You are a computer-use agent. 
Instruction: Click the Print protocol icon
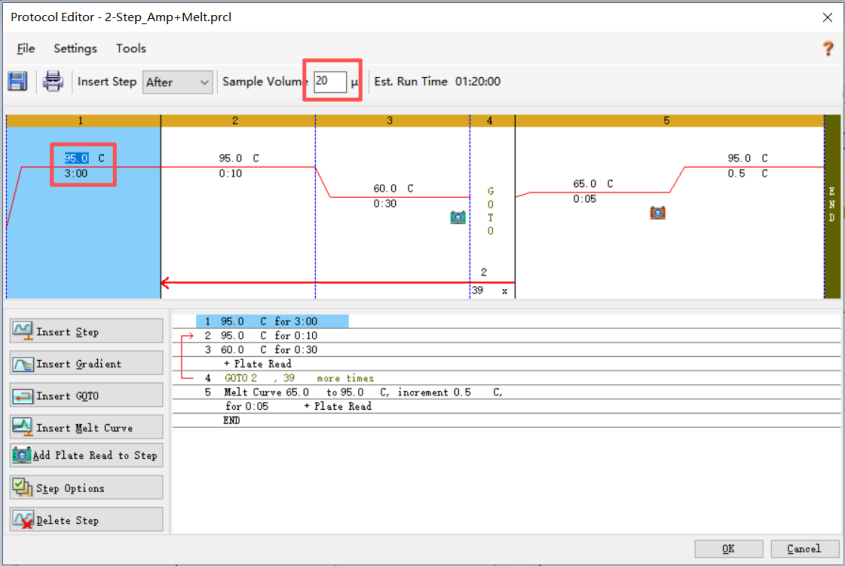click(53, 82)
